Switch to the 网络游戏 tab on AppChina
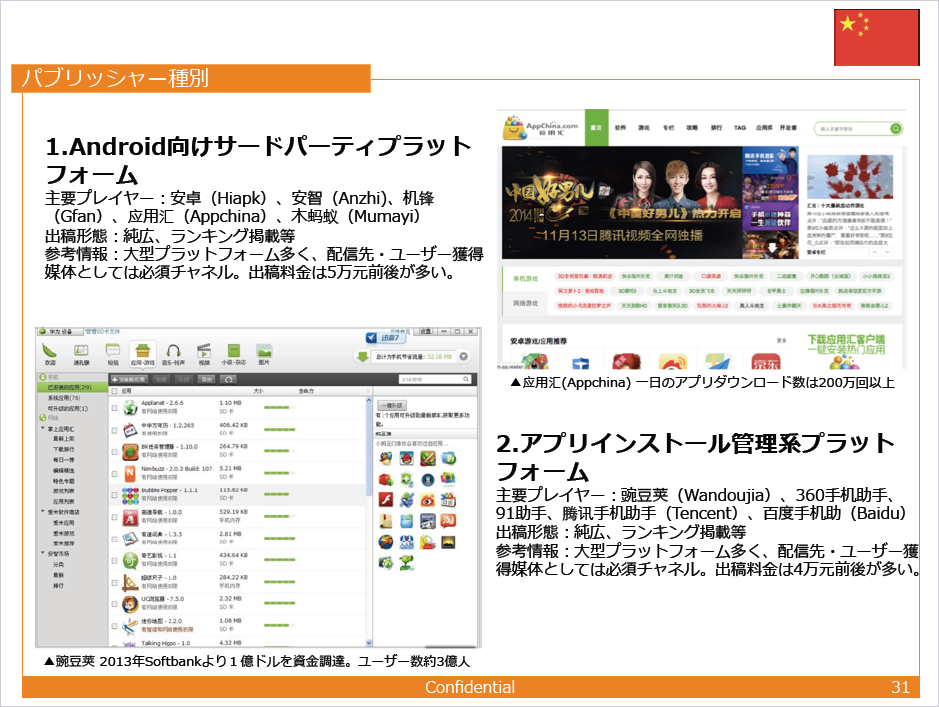 pos(525,303)
